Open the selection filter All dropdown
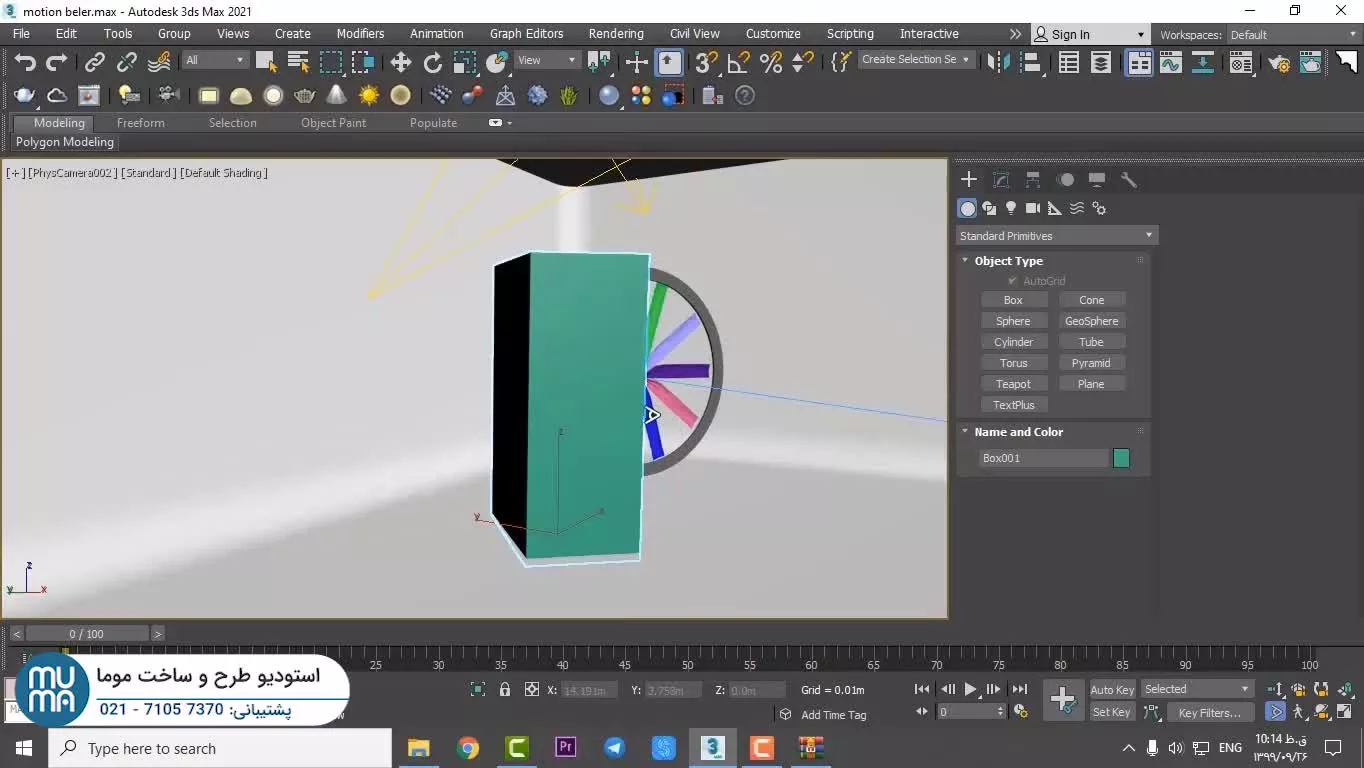 tap(214, 60)
